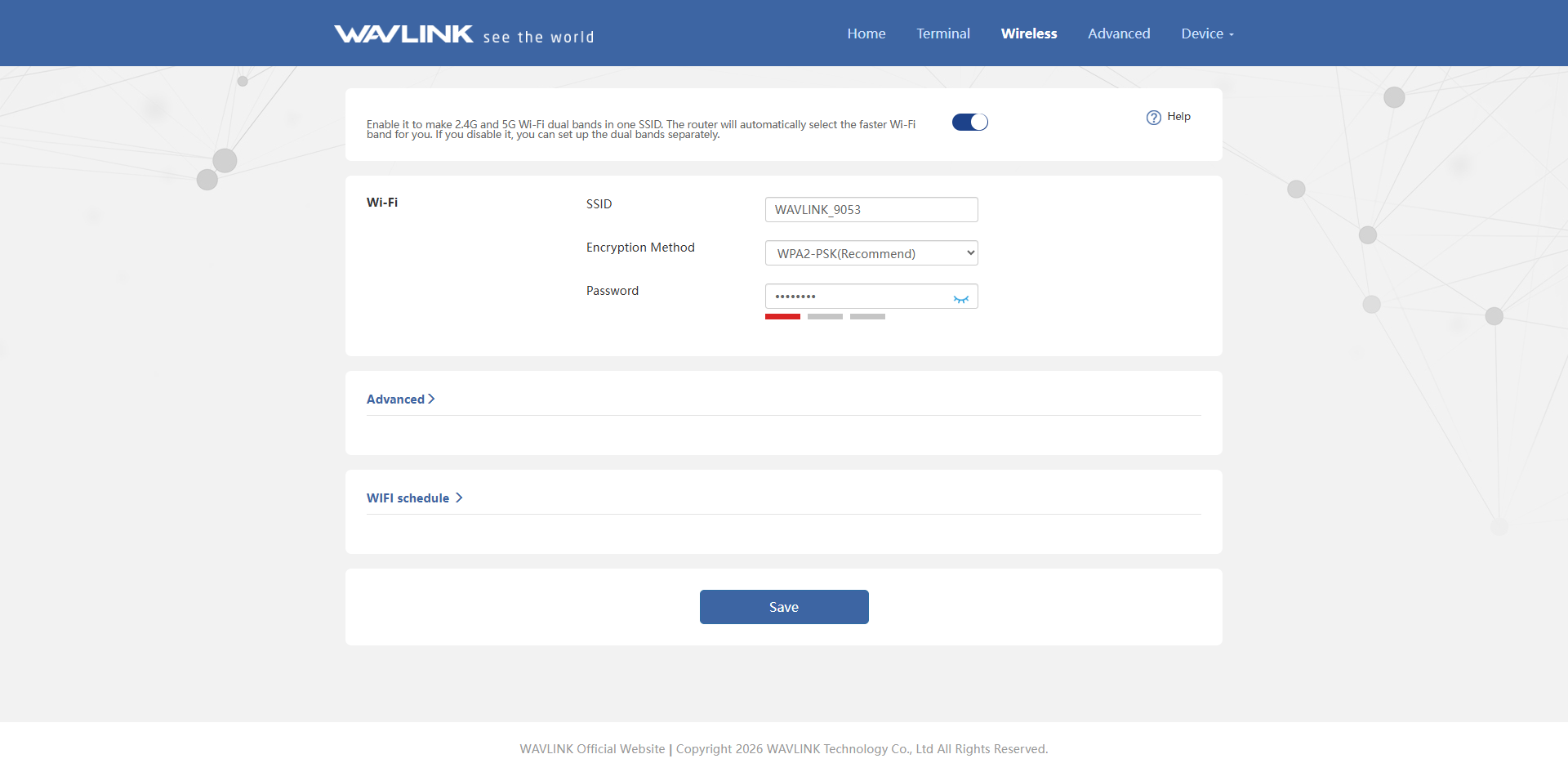Focus the Password input field

pos(871,296)
